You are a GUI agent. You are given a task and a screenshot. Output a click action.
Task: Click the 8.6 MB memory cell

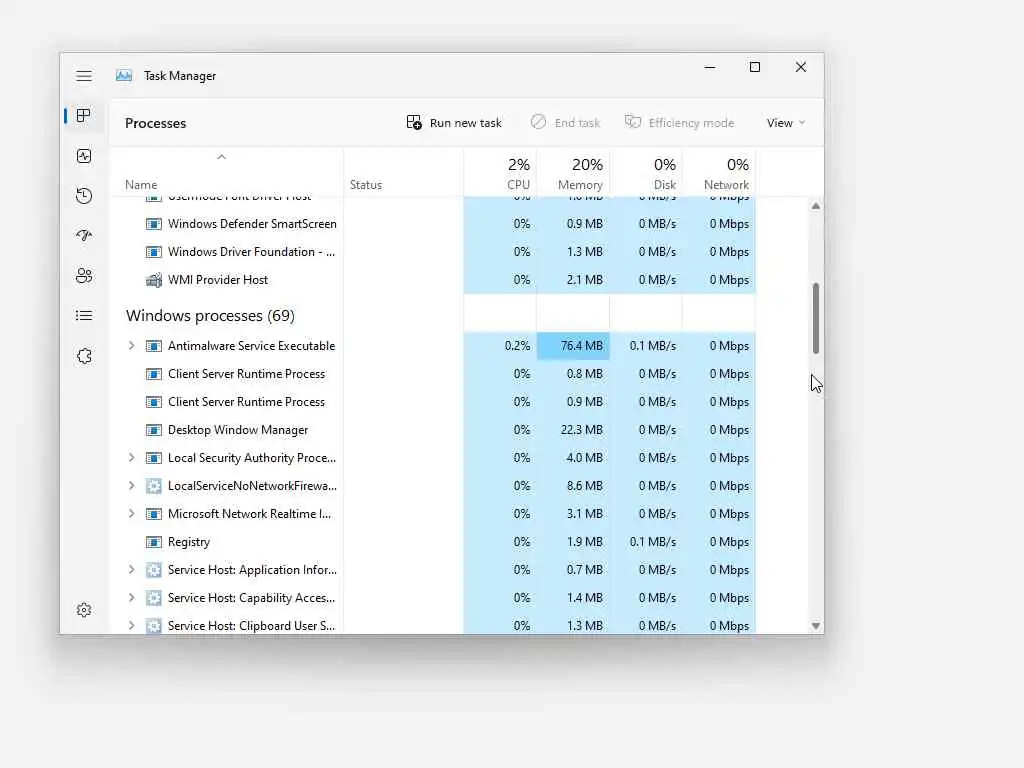pos(573,486)
